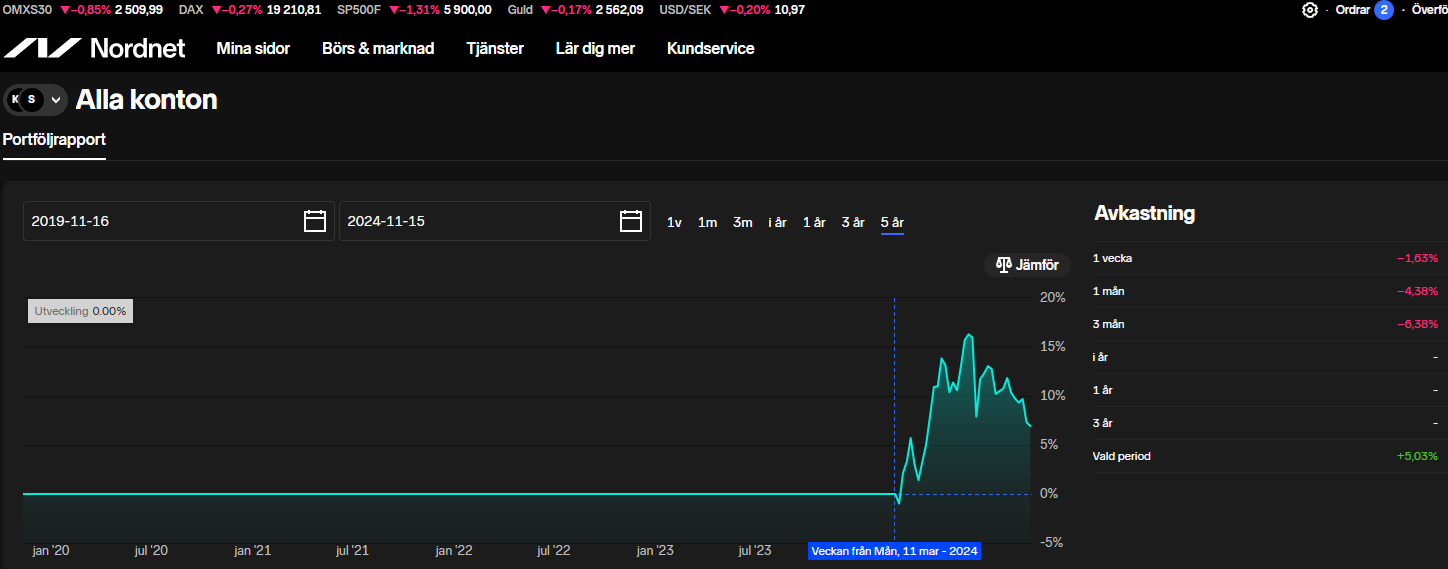Viewport: 1448px width, 569px height.
Task: Click the OMXS30 index ticker
Action: coord(27,10)
